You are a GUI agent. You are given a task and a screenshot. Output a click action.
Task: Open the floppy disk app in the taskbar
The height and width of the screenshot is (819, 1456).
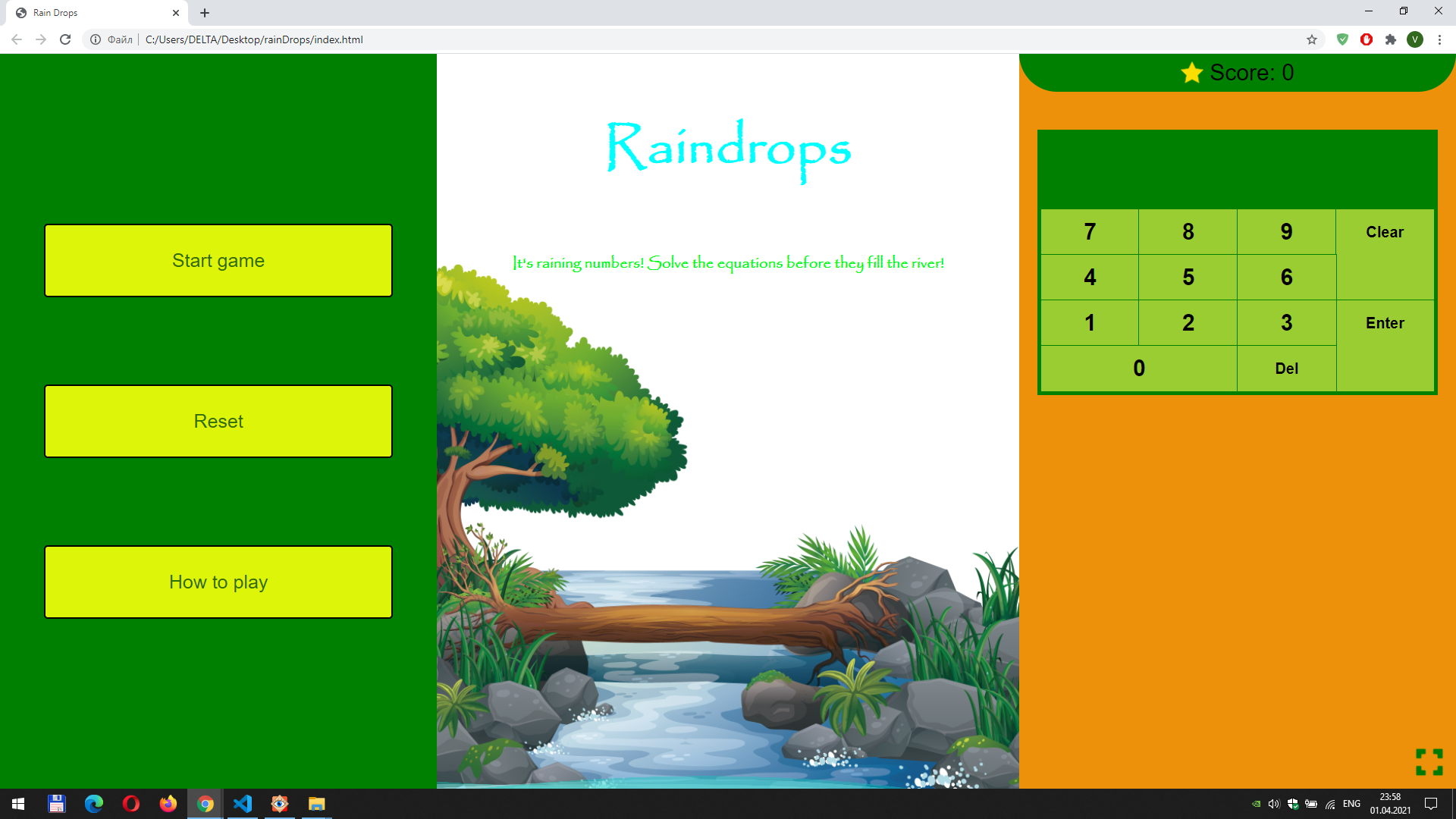click(x=57, y=804)
